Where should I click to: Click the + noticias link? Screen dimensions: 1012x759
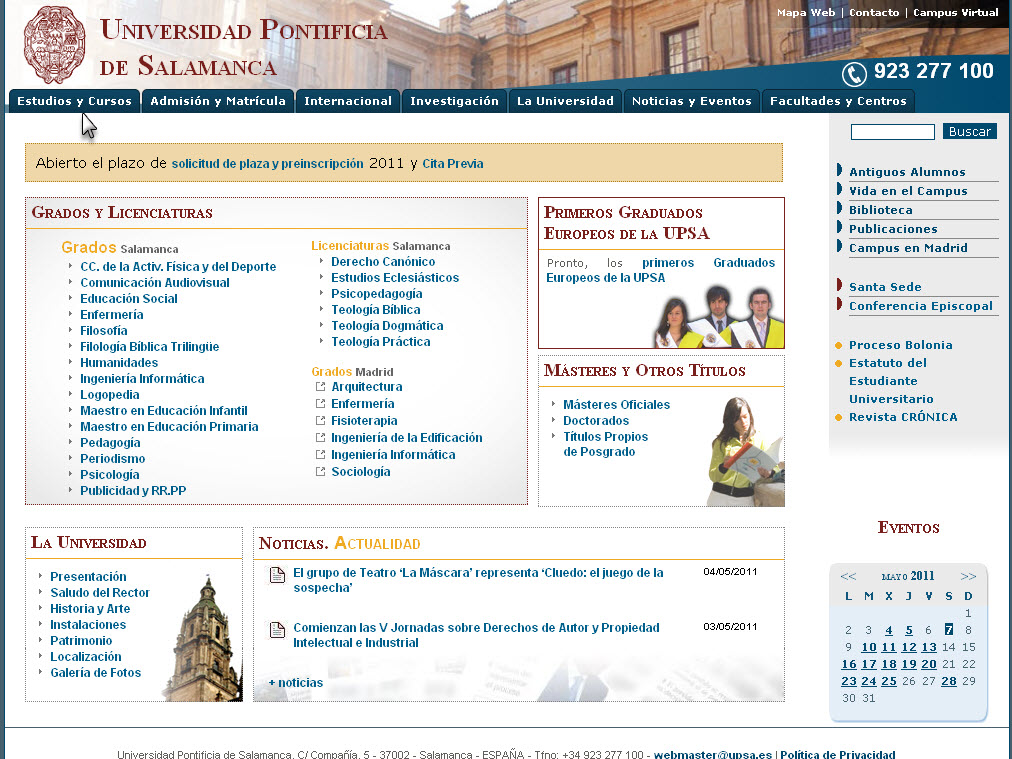tap(296, 683)
